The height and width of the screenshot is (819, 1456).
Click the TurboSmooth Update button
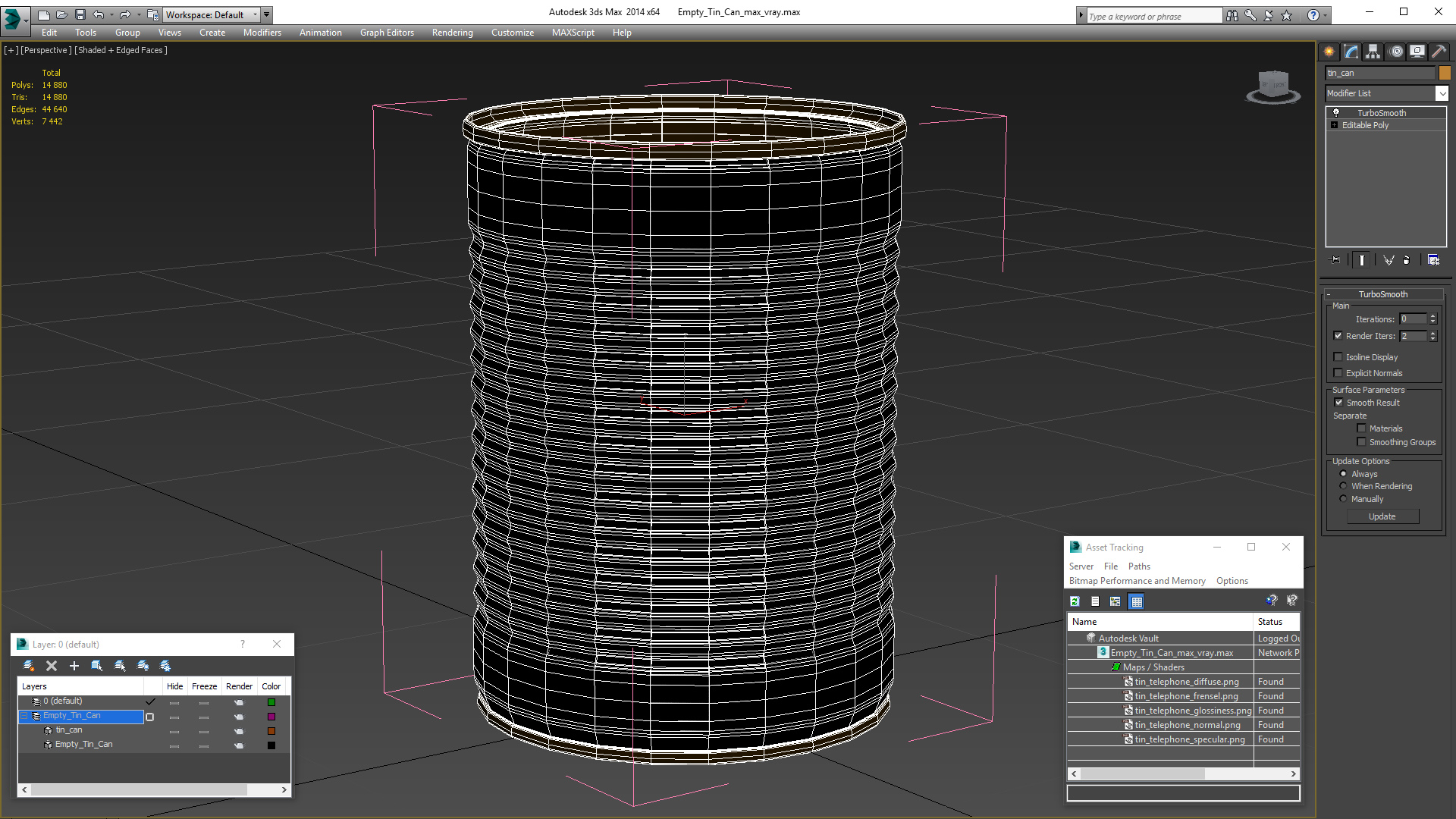[x=1382, y=516]
